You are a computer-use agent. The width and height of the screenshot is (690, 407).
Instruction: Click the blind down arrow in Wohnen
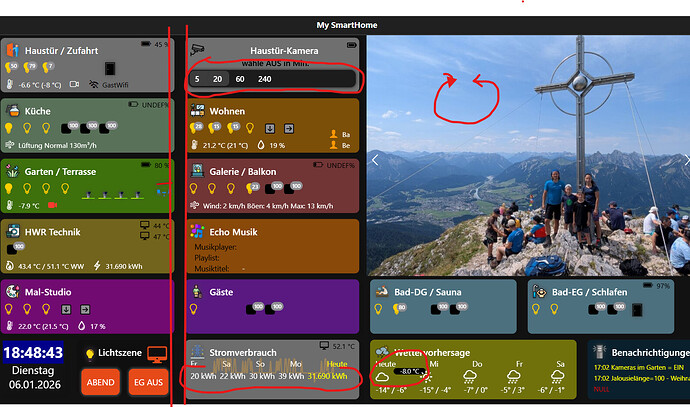pos(270,128)
